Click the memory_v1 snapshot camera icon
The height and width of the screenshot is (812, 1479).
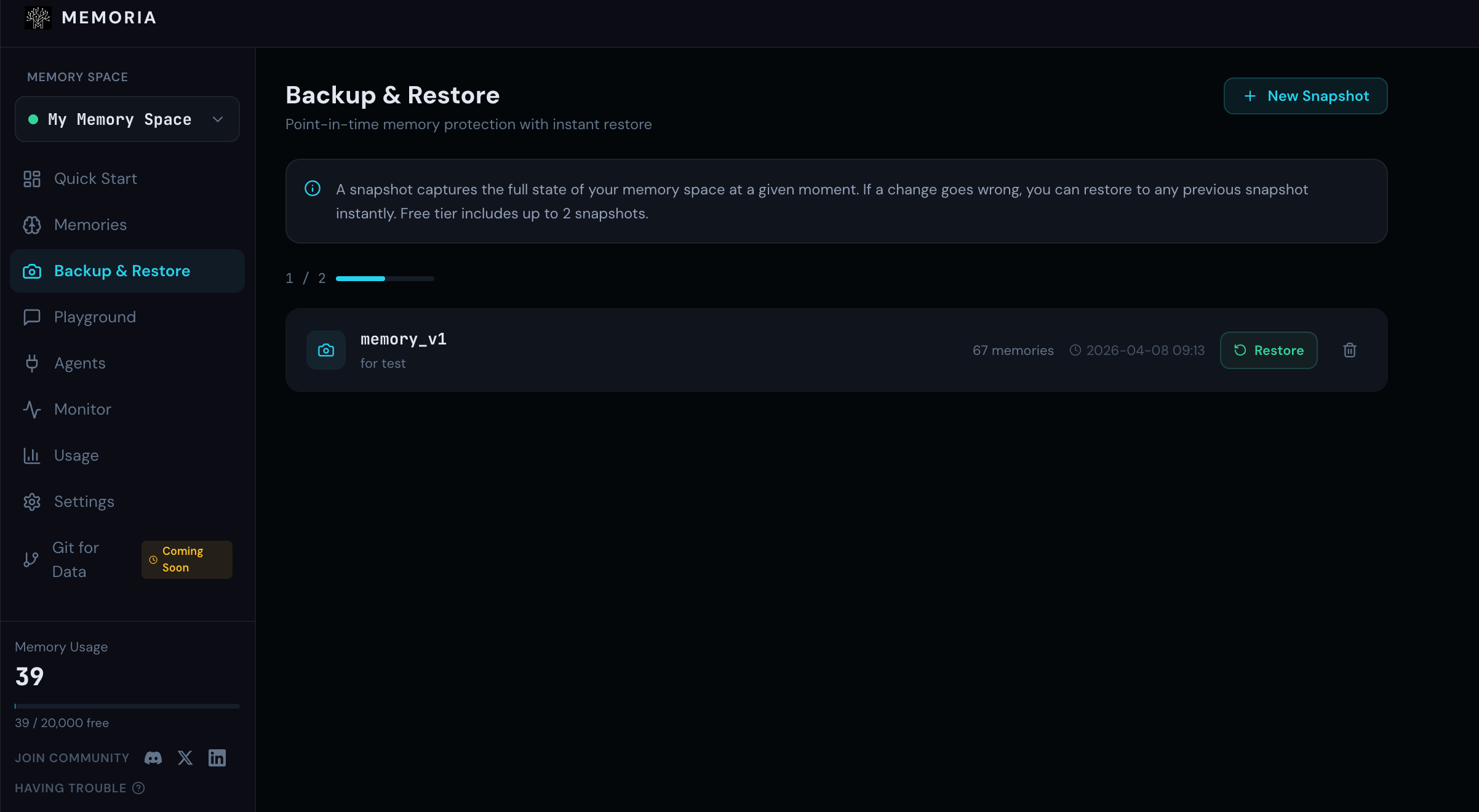coord(325,350)
